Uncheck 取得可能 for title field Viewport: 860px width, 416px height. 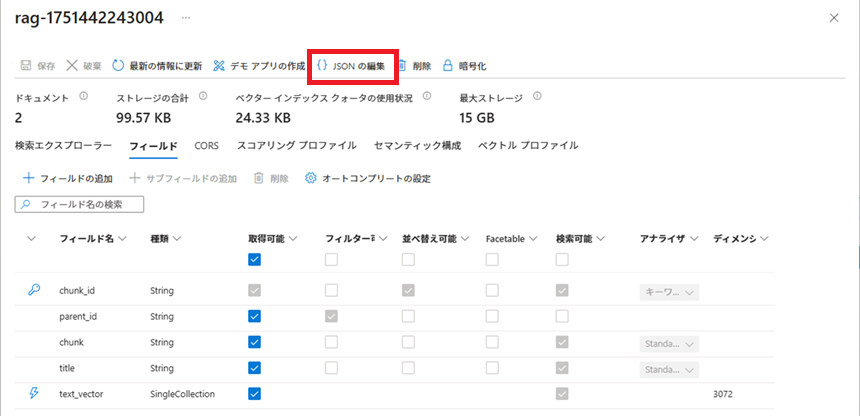[x=254, y=368]
